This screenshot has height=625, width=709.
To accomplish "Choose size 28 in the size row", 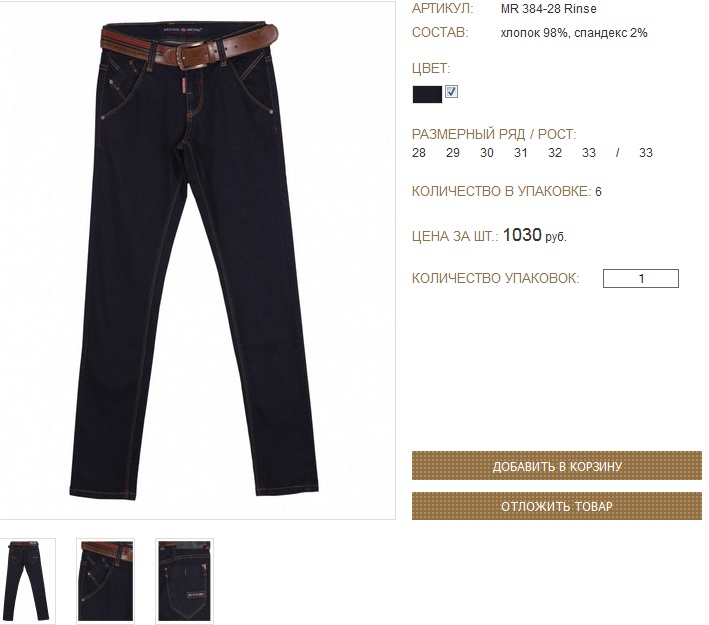I will 419,153.
